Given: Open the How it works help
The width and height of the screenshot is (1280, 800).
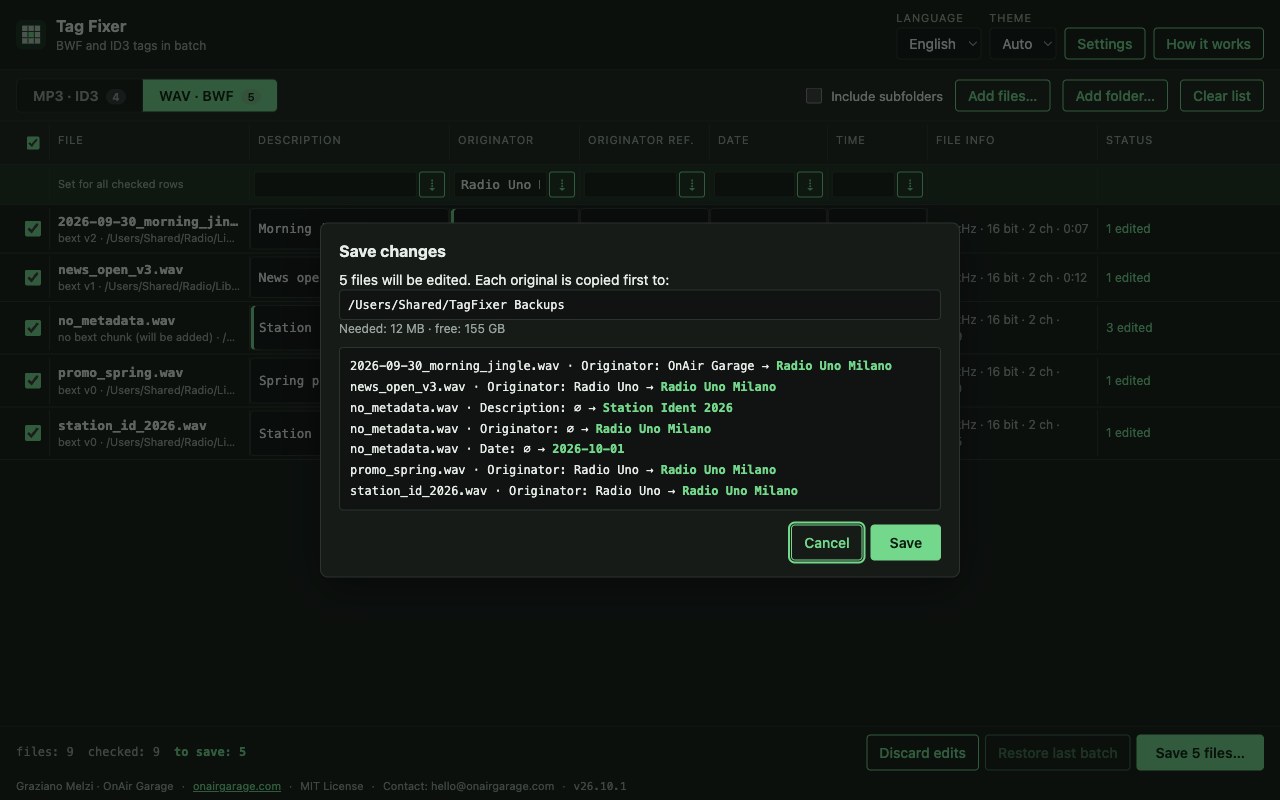Looking at the screenshot, I should [x=1208, y=44].
